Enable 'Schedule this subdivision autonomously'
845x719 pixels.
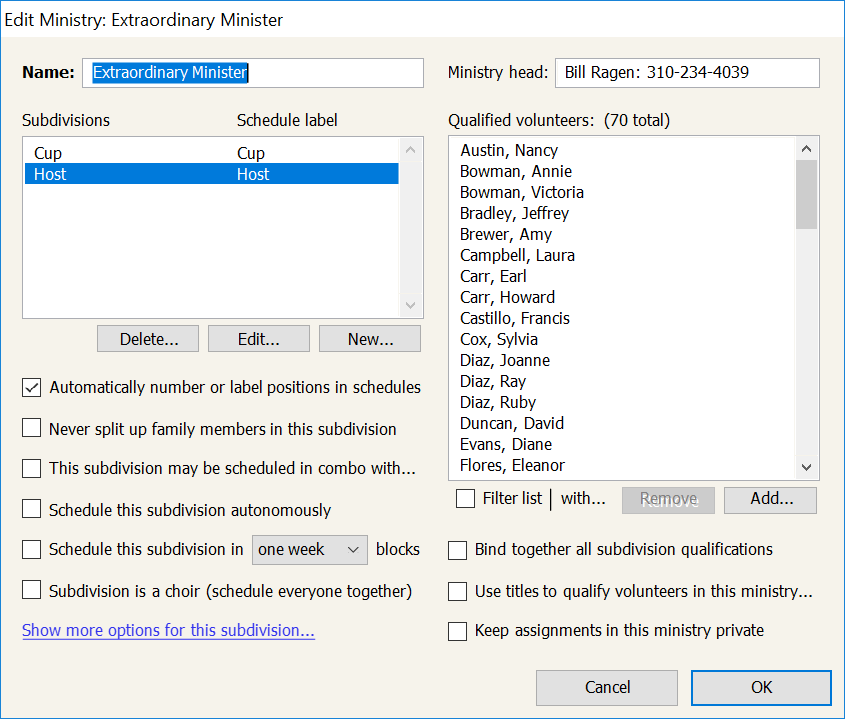tap(32, 510)
